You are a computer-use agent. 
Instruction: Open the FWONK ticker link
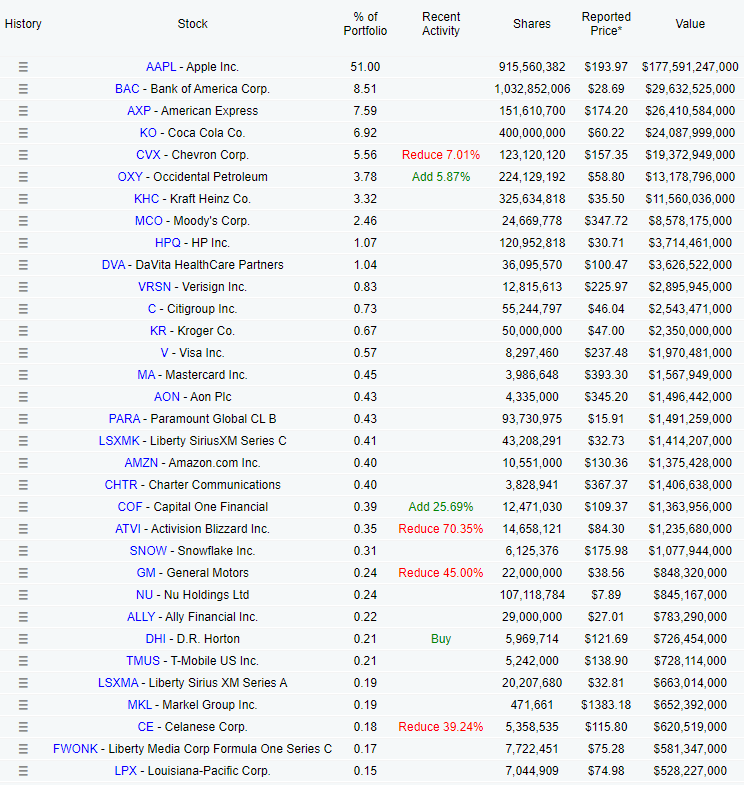[75, 749]
